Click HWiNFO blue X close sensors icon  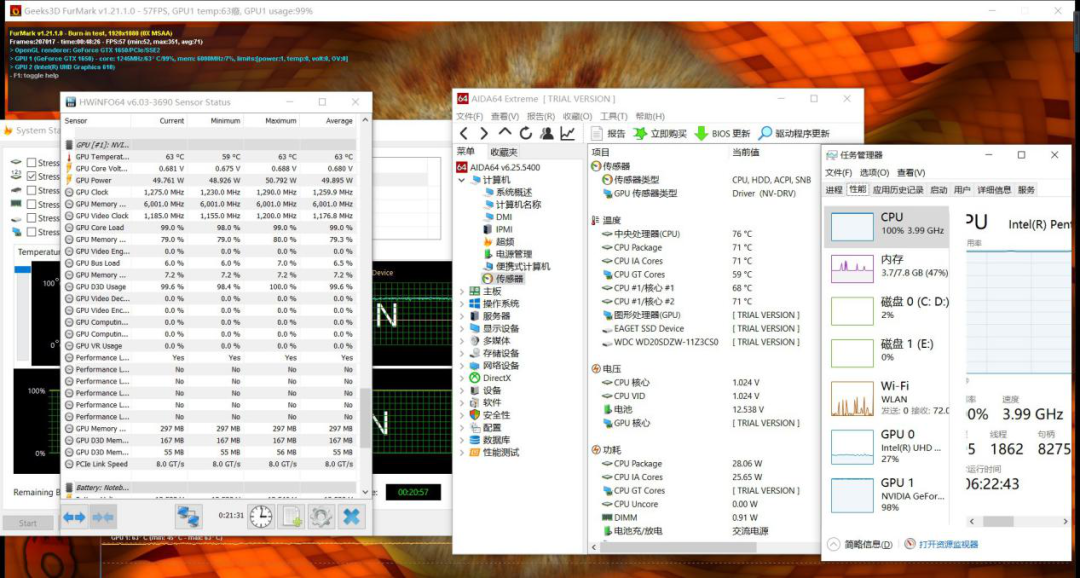[351, 516]
